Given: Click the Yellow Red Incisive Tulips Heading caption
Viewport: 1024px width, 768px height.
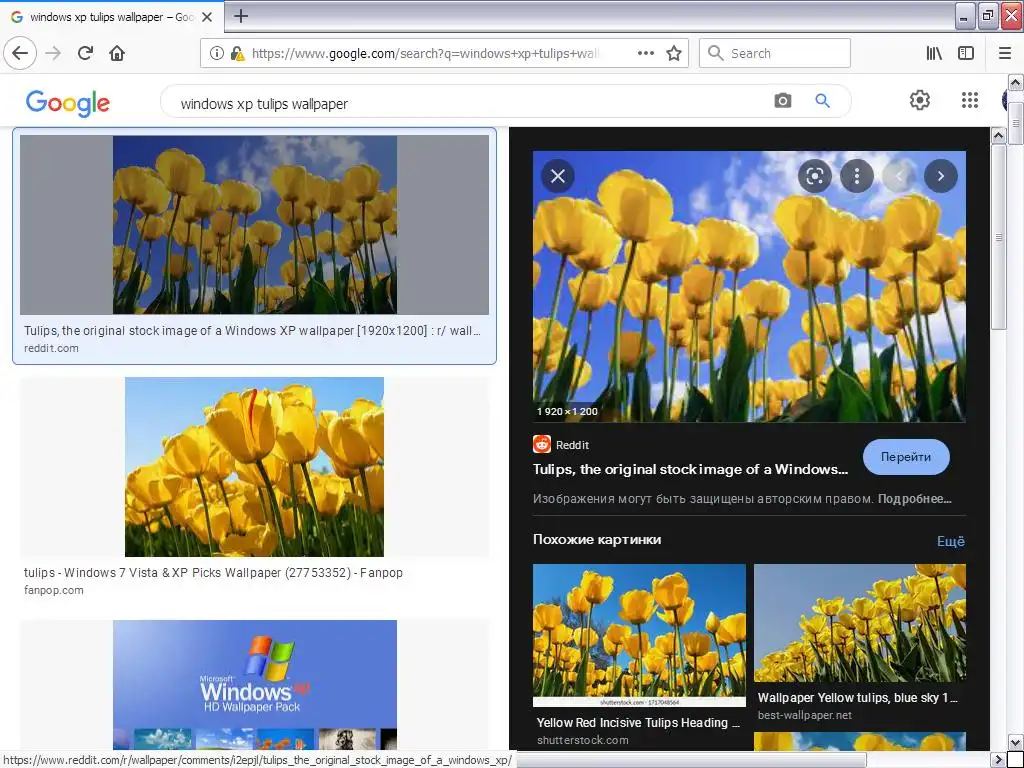Looking at the screenshot, I should tap(638, 722).
